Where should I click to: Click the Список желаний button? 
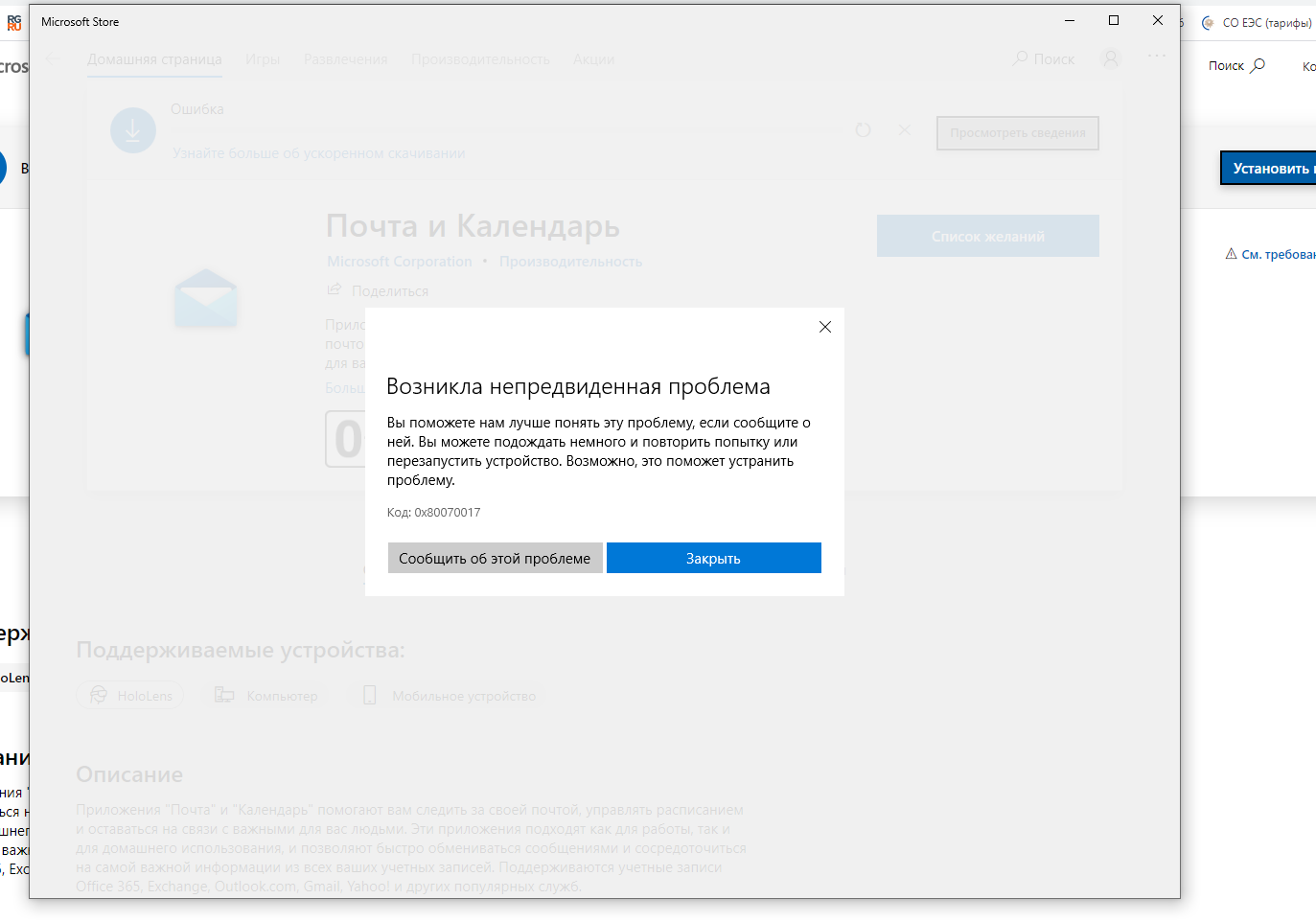point(988,236)
